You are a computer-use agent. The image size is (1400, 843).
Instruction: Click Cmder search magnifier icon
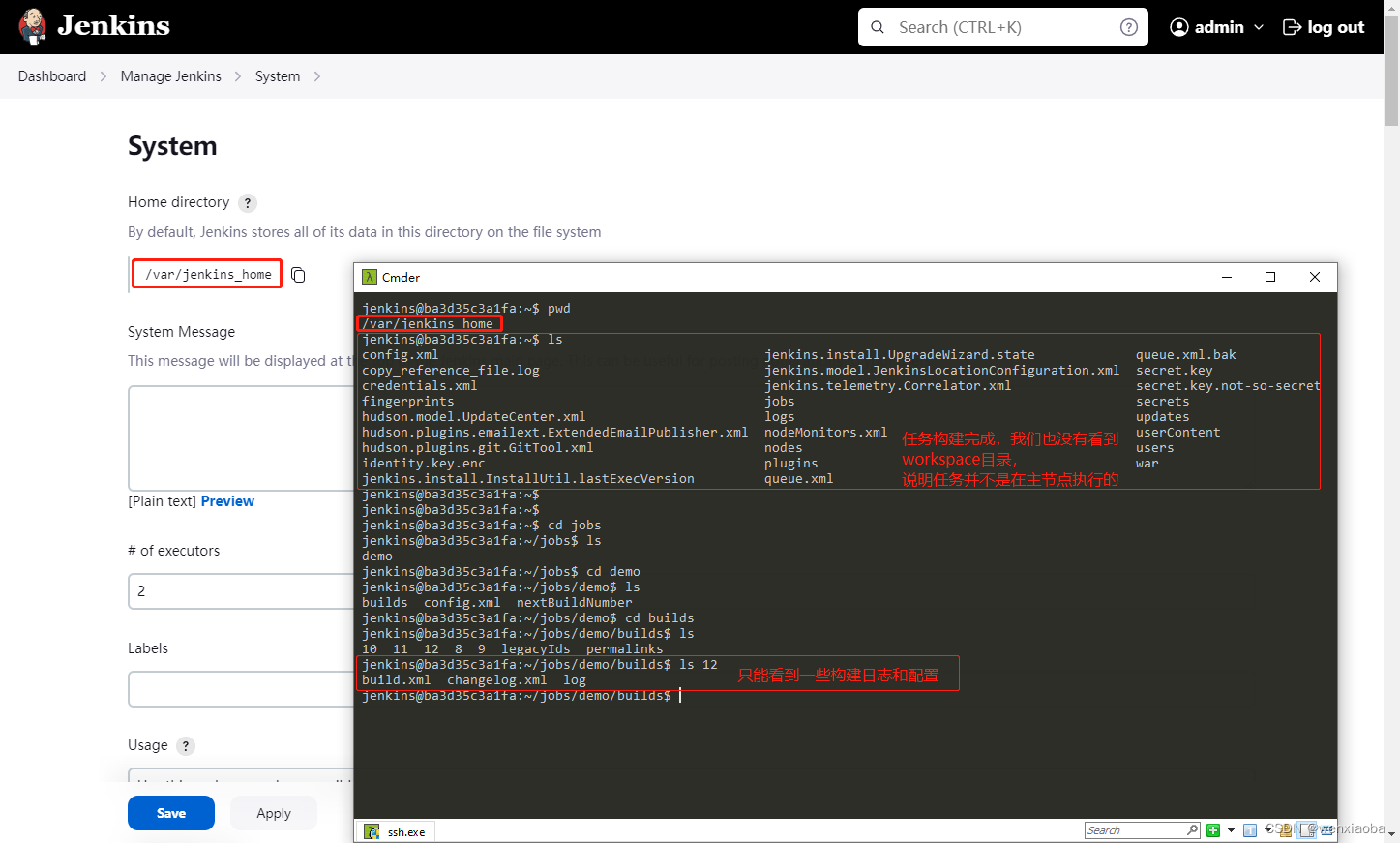[1193, 830]
